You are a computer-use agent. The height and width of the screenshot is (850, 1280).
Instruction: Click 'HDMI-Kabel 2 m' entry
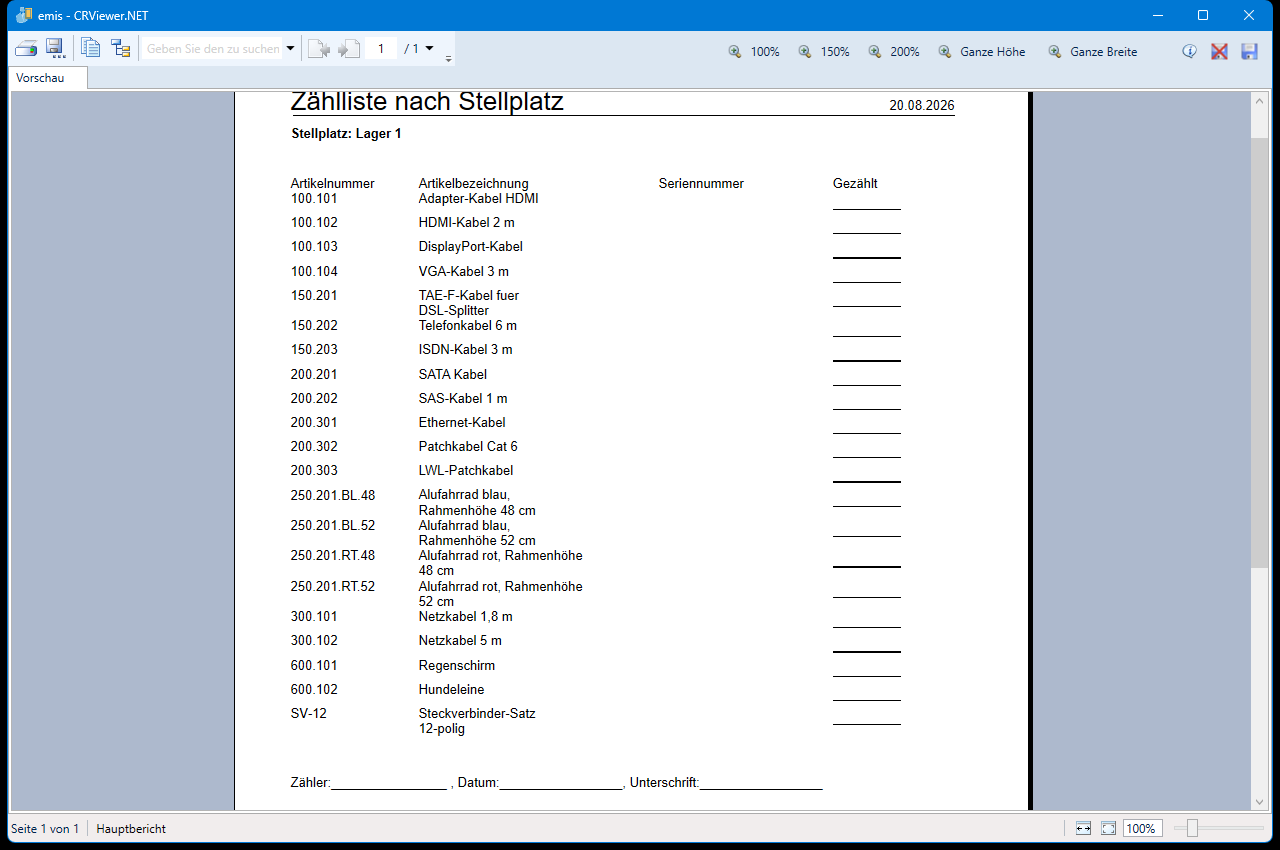point(467,222)
